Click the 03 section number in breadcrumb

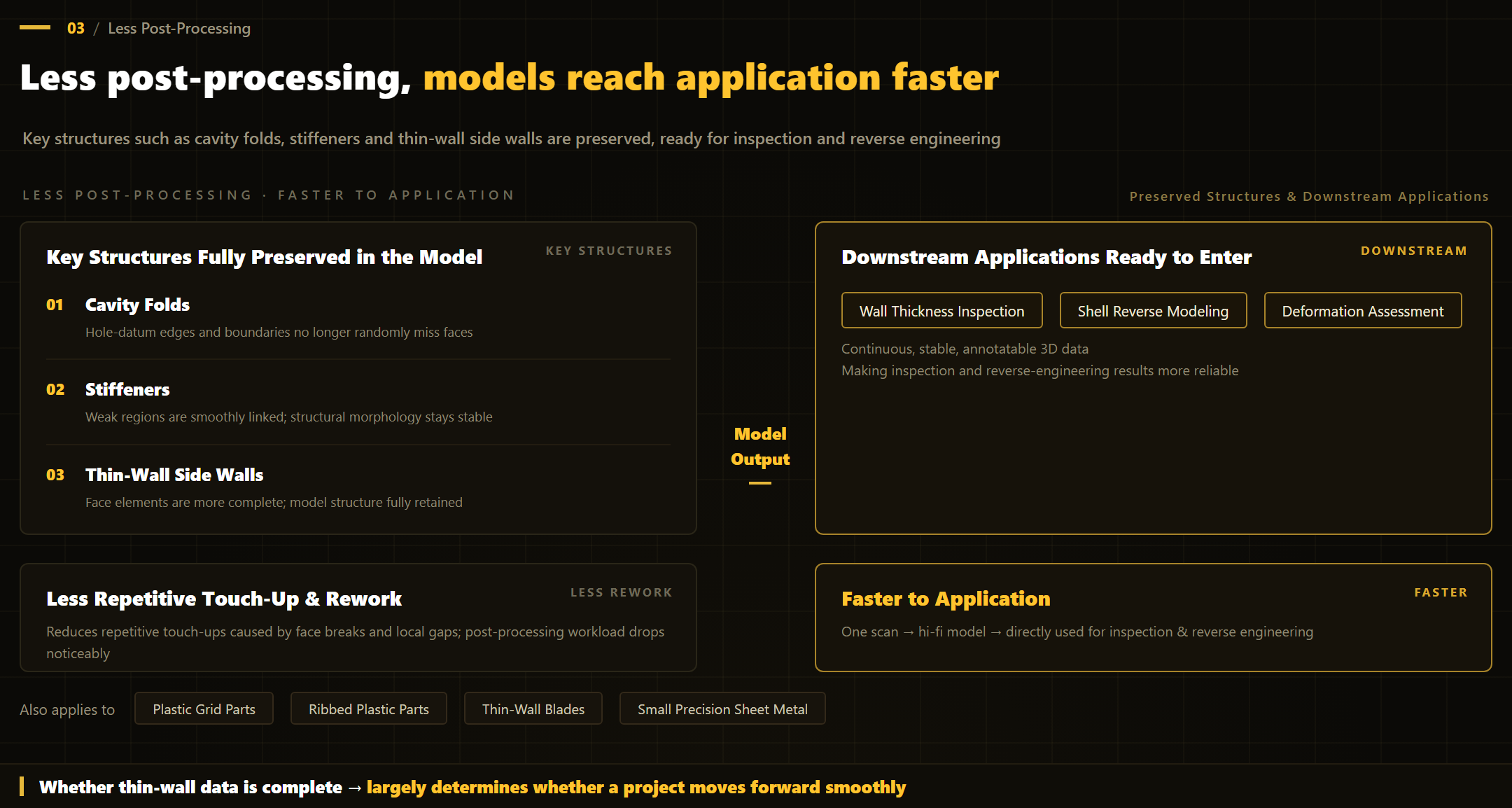point(76,28)
